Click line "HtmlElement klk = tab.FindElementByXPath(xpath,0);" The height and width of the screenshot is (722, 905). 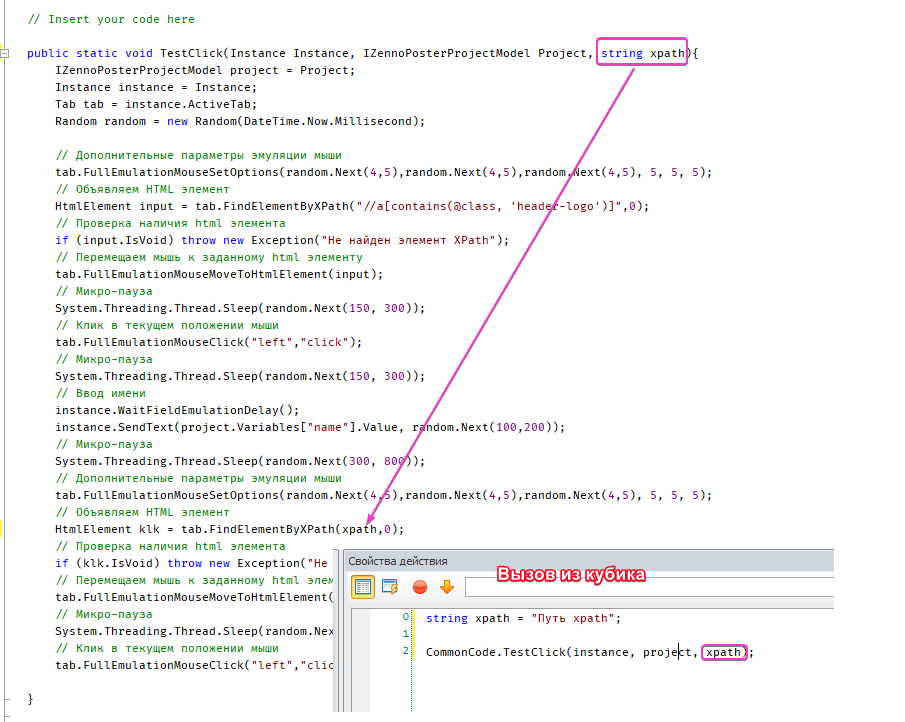pos(229,529)
